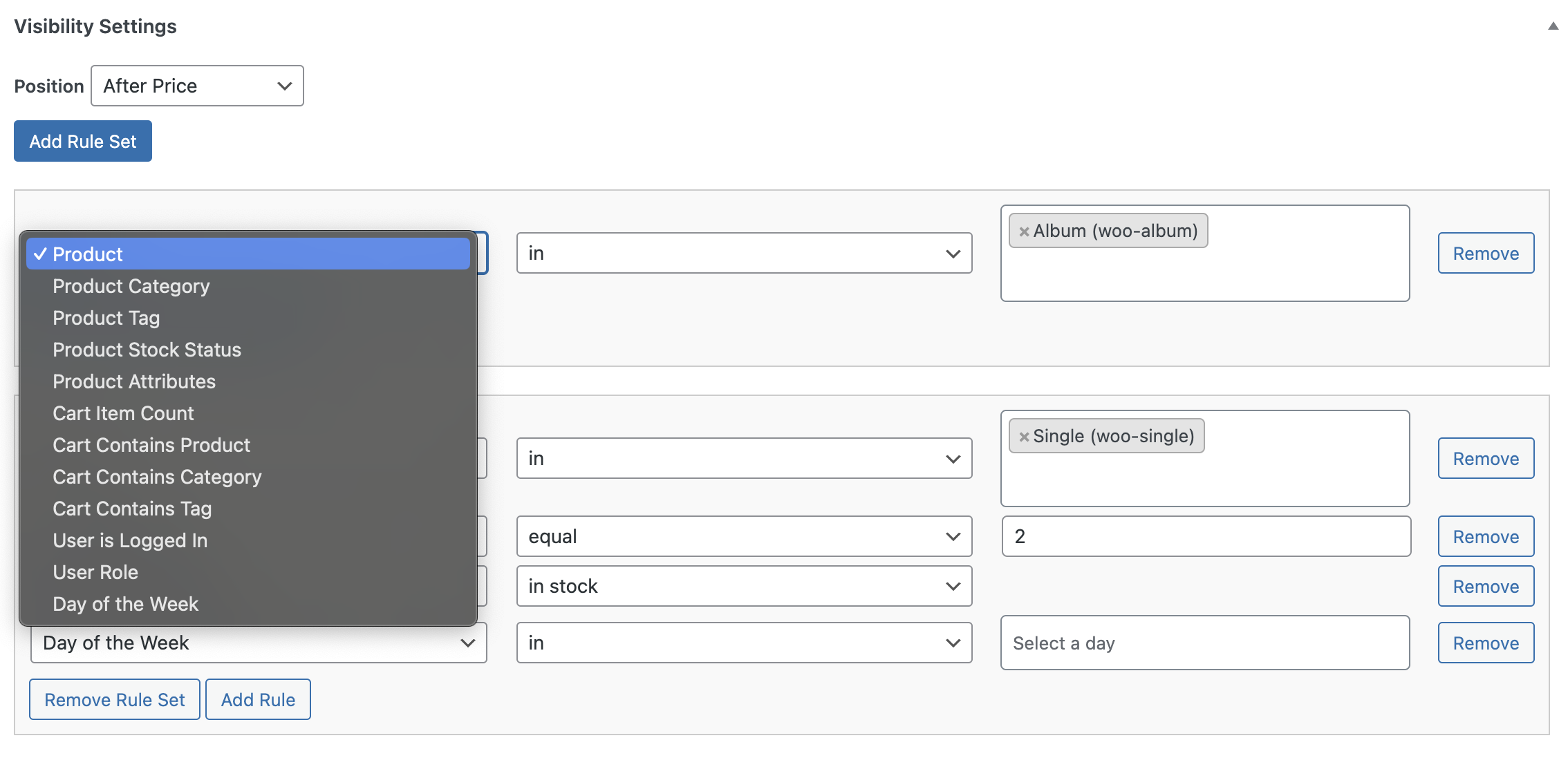Open the "in" dropdown beside Single tag
This screenshot has width=1568, height=767.
tap(743, 458)
